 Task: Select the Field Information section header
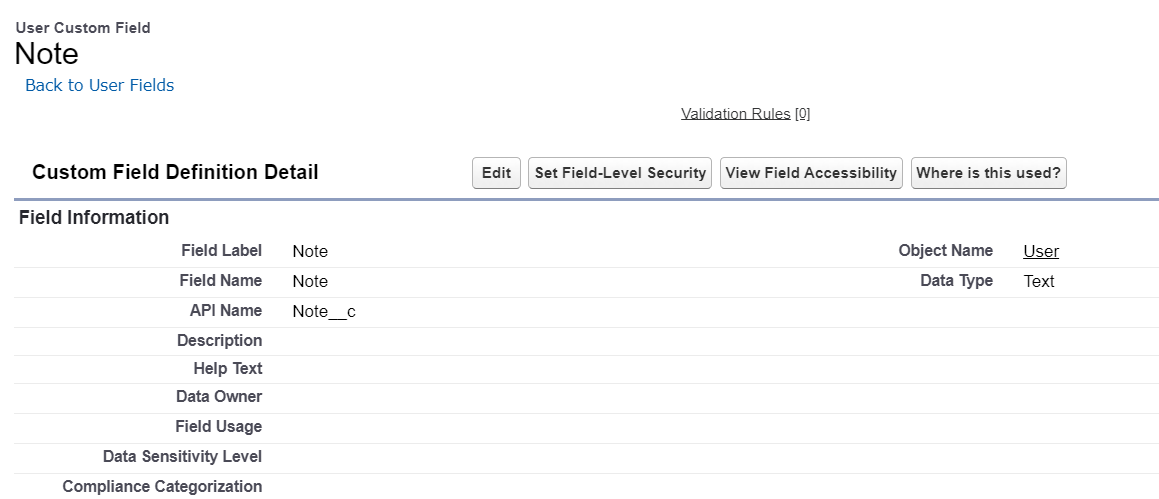[x=94, y=218]
